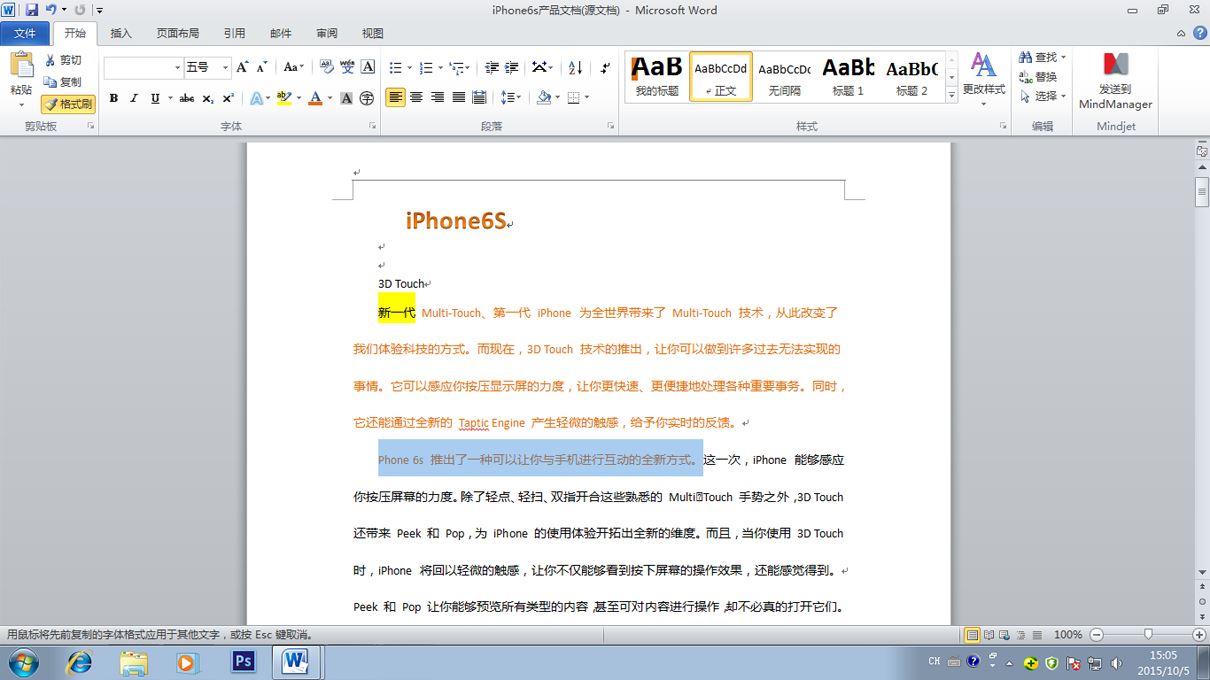The width and height of the screenshot is (1210, 680).
Task: Click the Enclose Characters (字) icon
Action: pyautogui.click(x=367, y=98)
